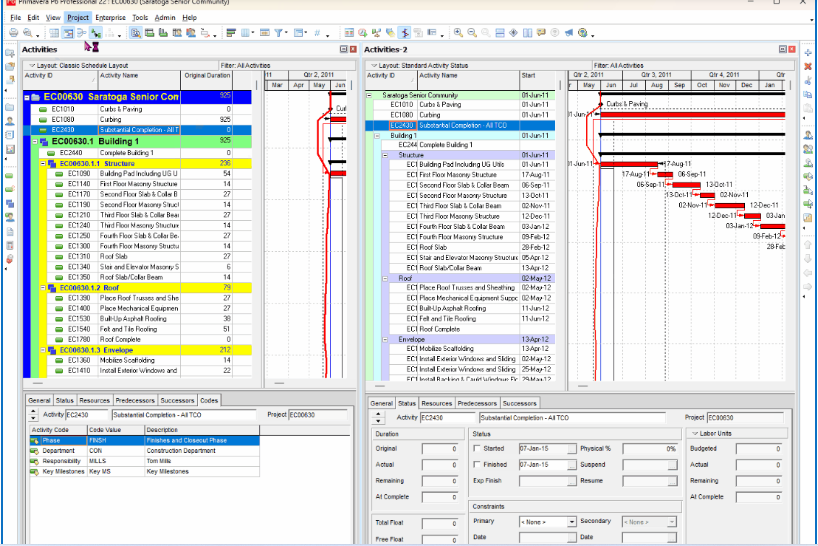
Task: Select the Gantt Chart view icon
Action: (x=68, y=33)
